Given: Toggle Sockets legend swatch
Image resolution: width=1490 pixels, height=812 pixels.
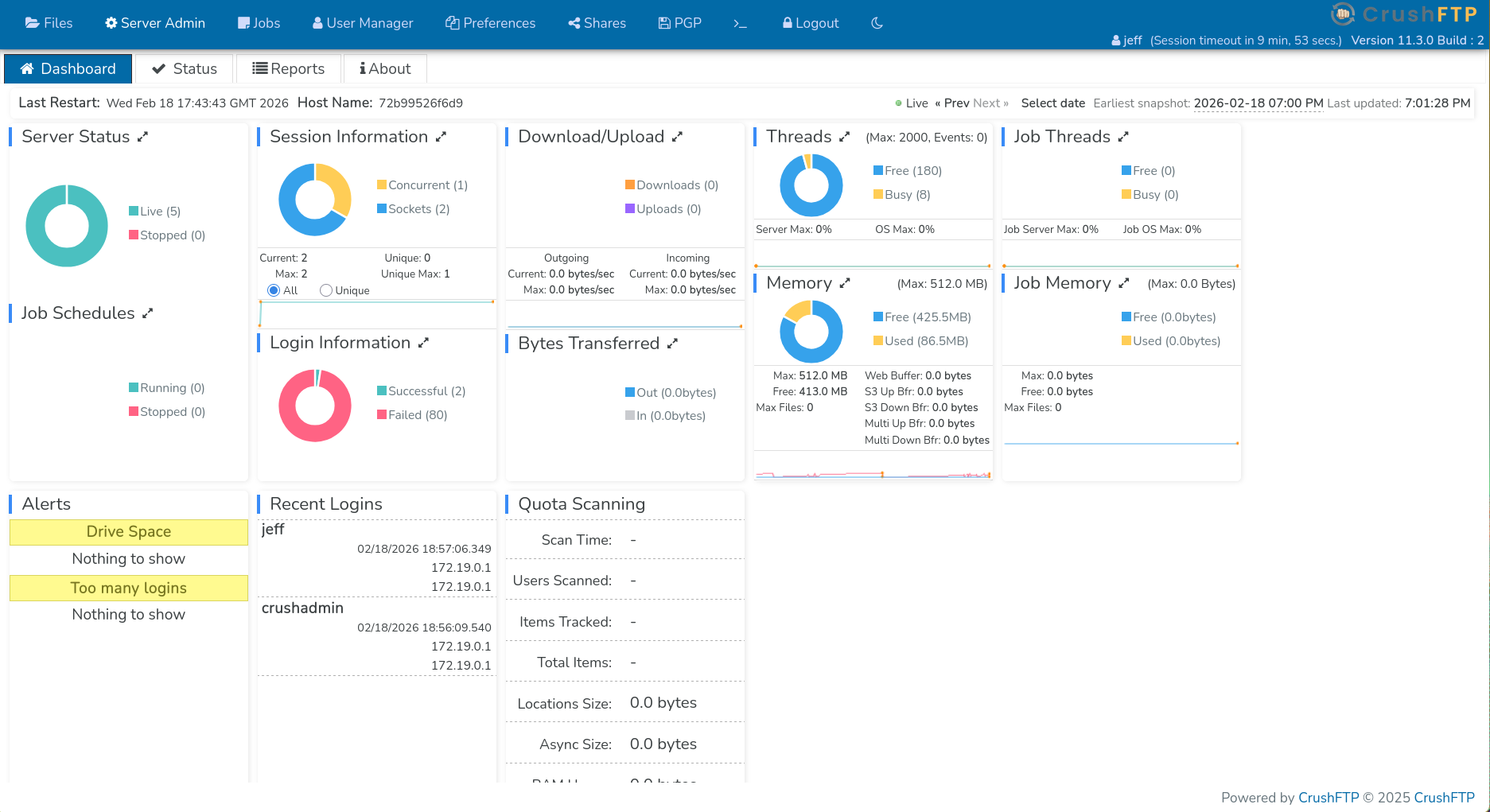Looking at the screenshot, I should click(382, 208).
